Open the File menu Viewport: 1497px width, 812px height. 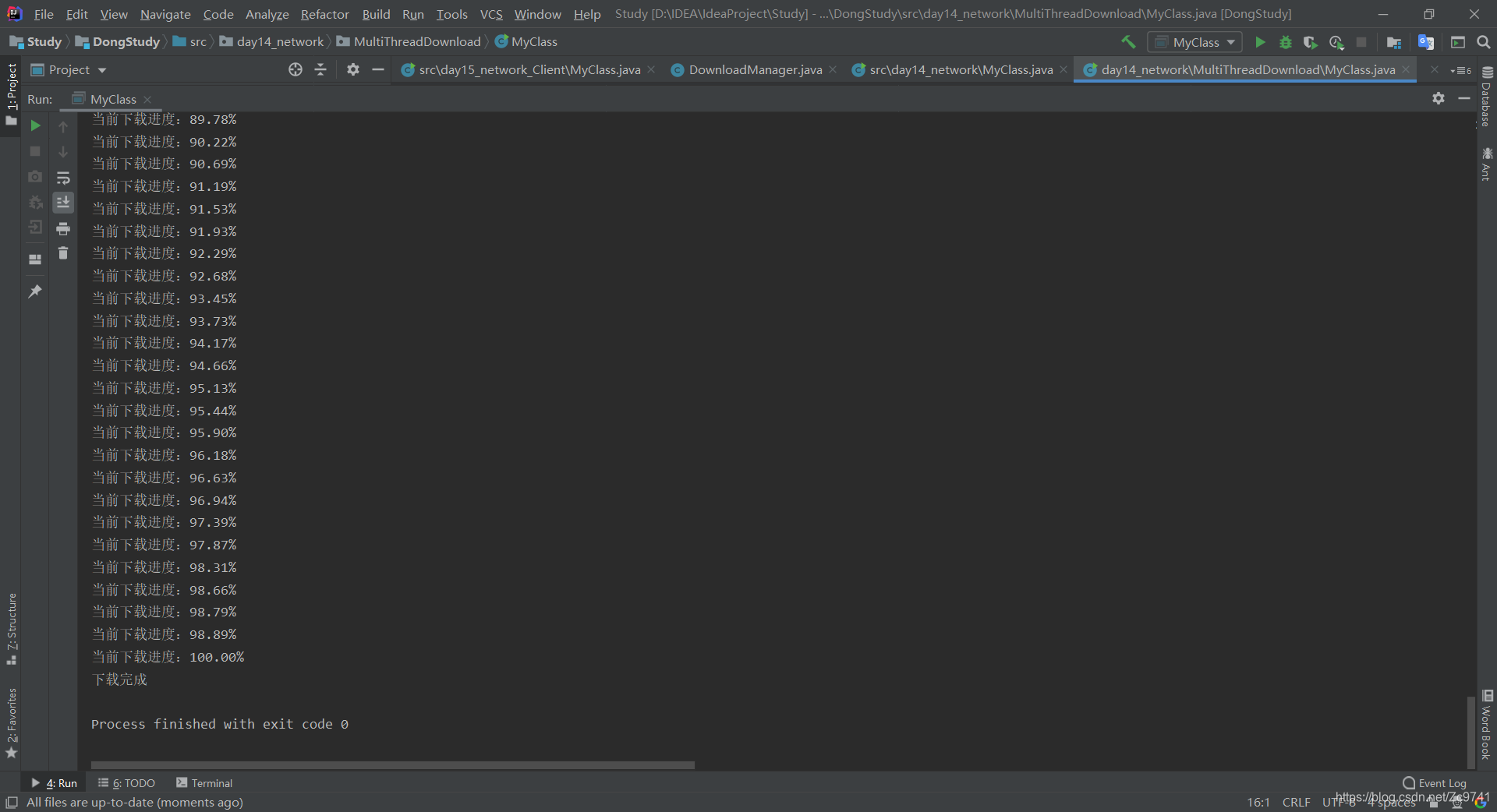click(44, 14)
